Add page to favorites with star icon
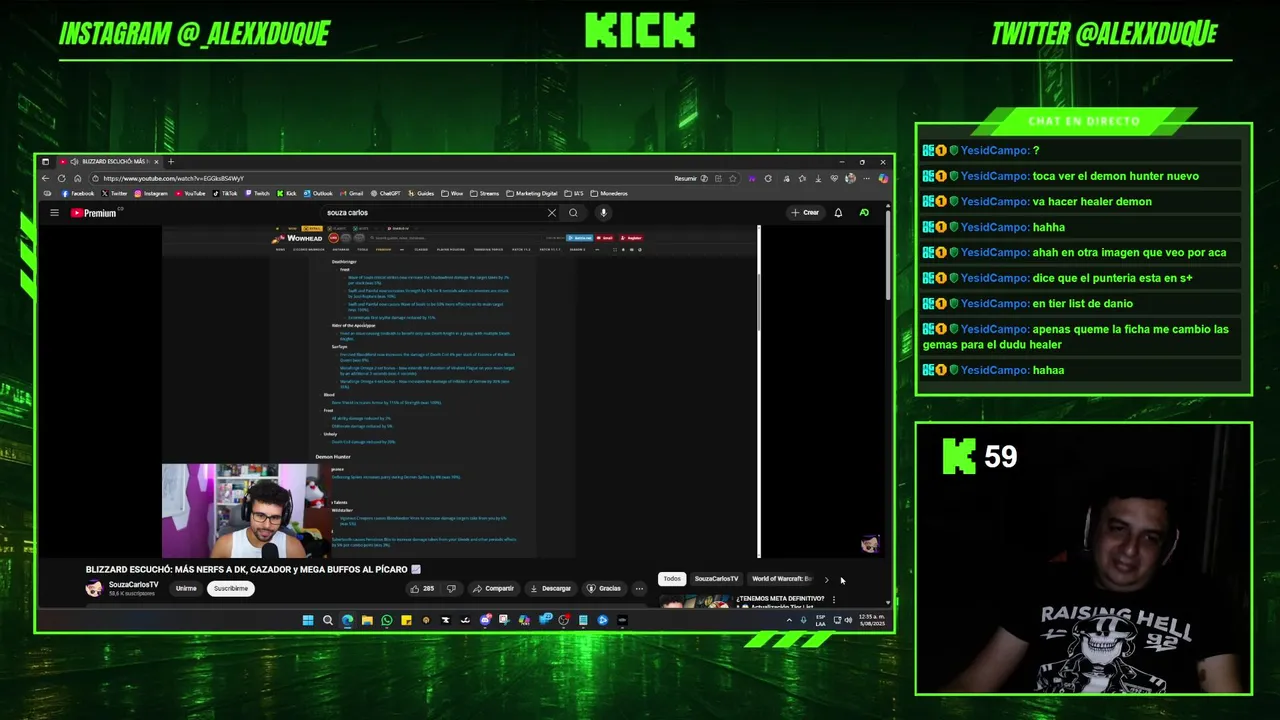This screenshot has width=1280, height=720. (x=733, y=178)
